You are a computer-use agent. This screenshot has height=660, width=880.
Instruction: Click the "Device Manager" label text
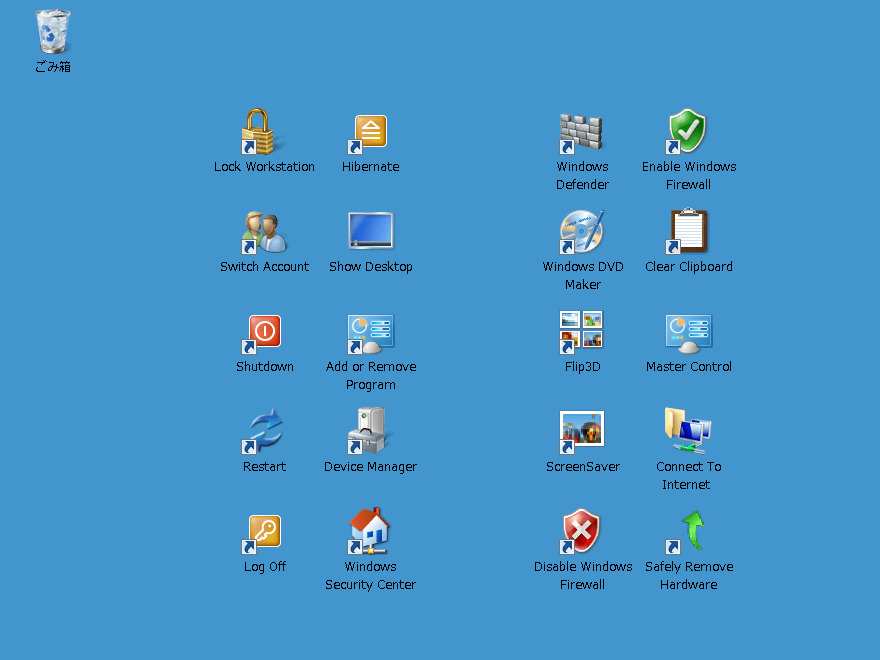click(370, 467)
